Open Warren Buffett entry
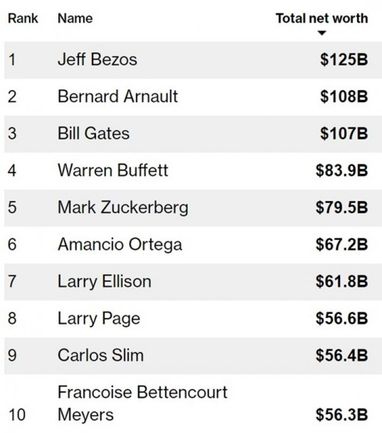Viewport: 382px width, 433px height. coord(113,170)
